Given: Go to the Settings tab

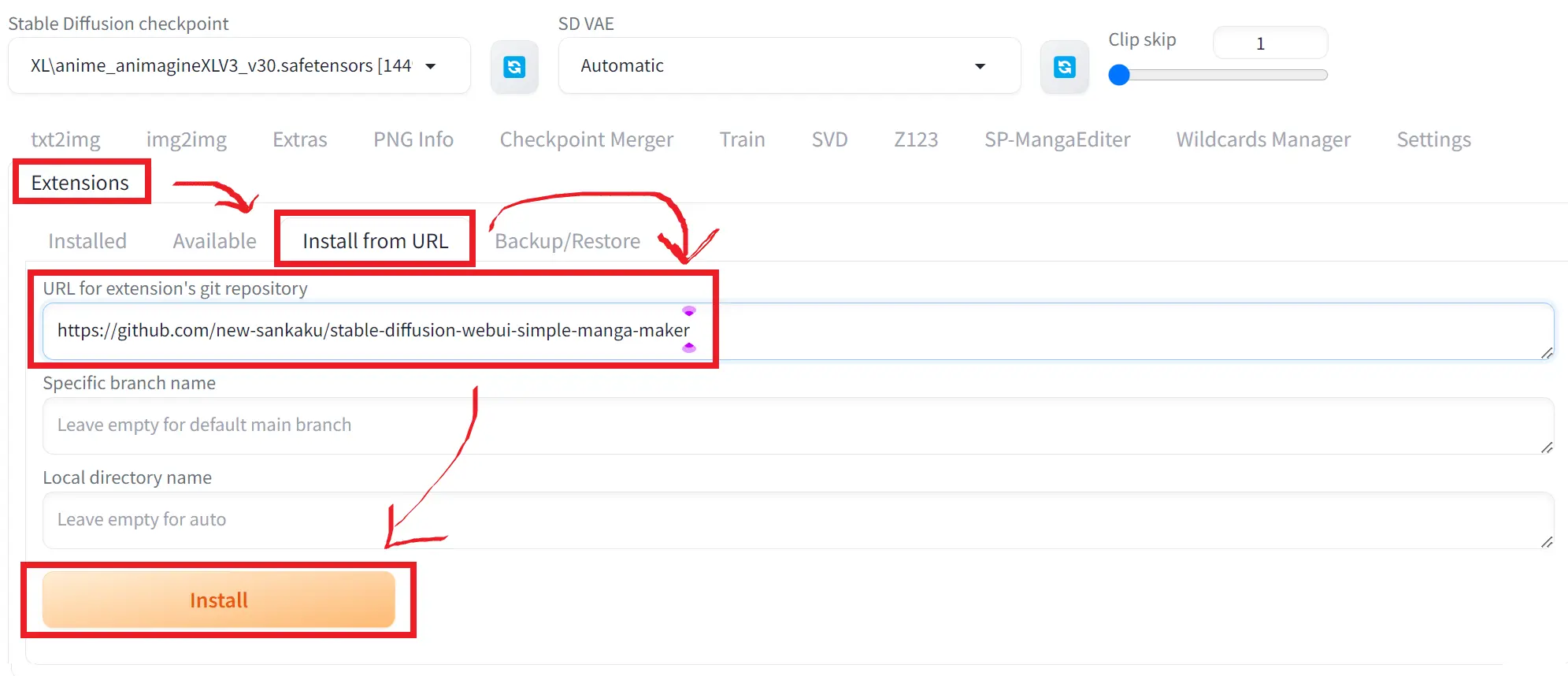Looking at the screenshot, I should point(1434,139).
